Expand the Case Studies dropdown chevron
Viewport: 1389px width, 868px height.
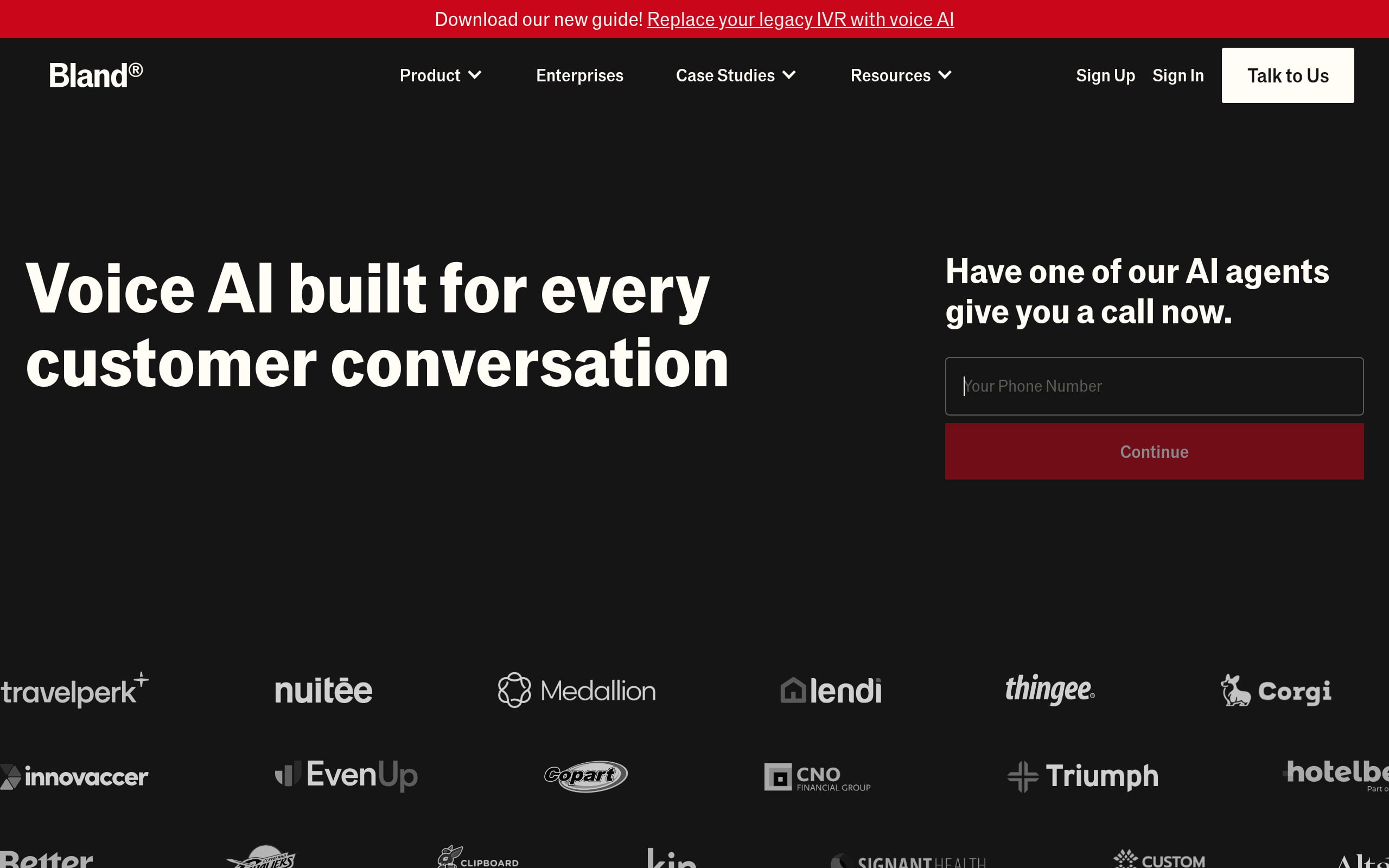(x=789, y=75)
